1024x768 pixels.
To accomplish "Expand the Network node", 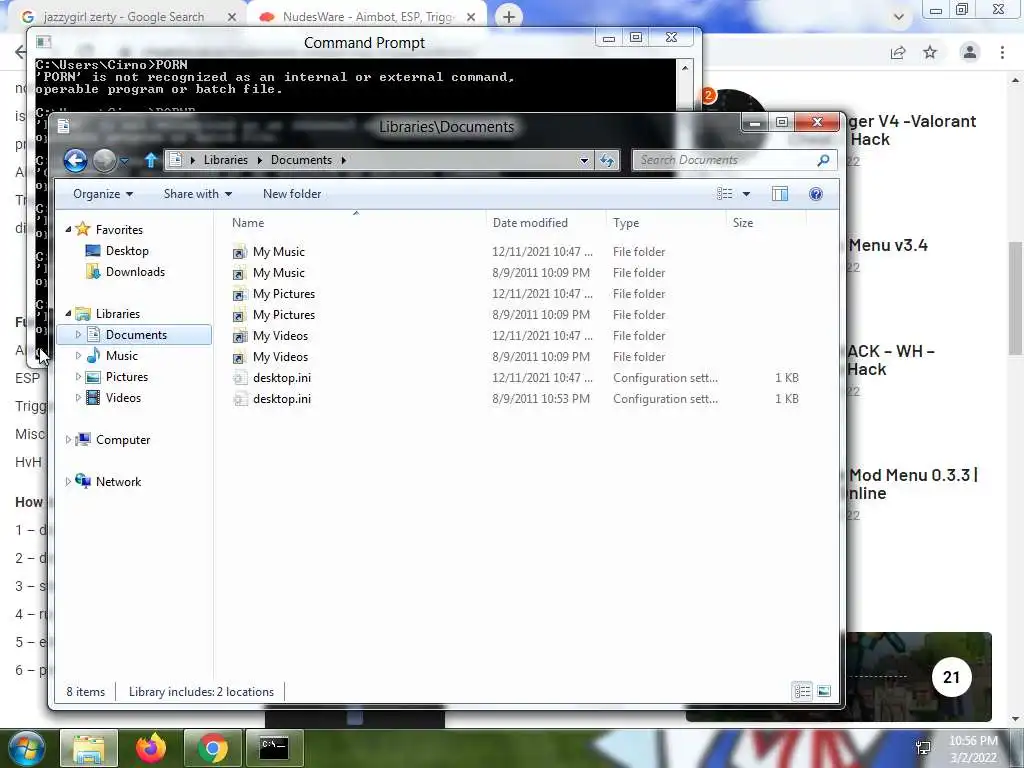I will pyautogui.click(x=68, y=482).
